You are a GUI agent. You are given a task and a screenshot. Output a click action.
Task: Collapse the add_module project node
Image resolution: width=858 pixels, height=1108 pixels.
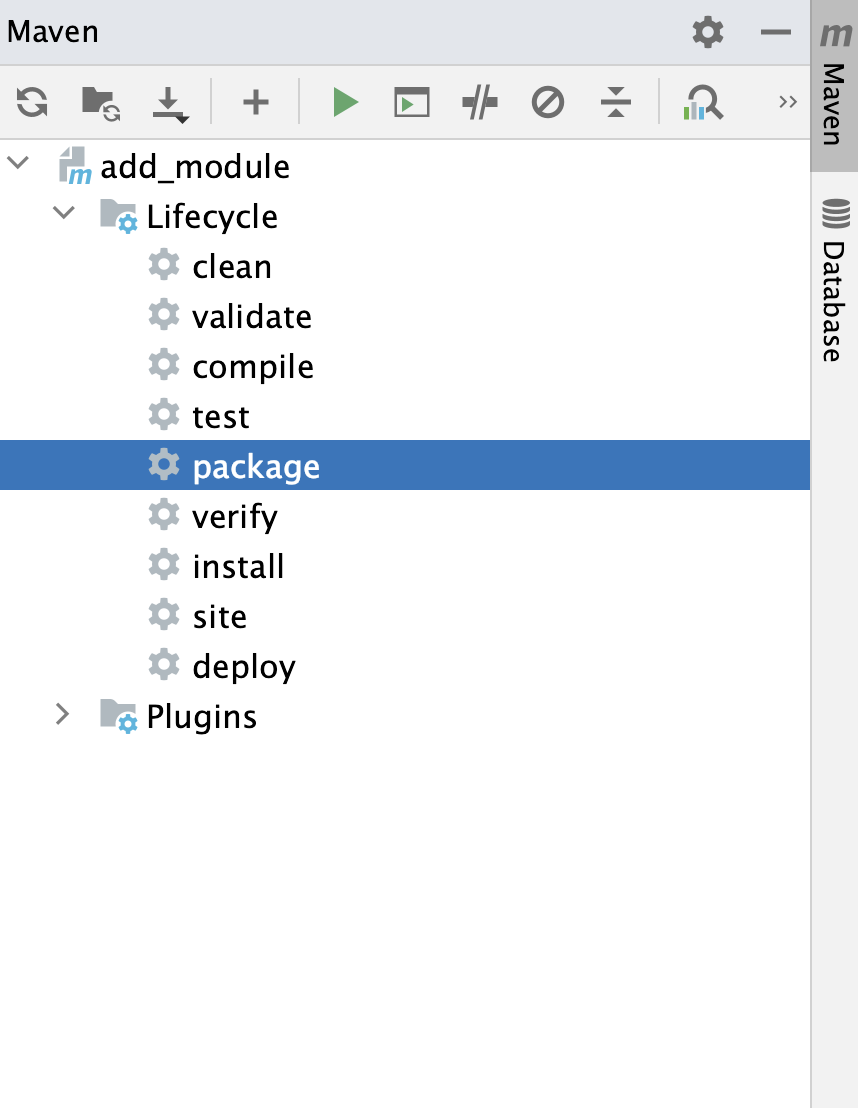click(18, 163)
